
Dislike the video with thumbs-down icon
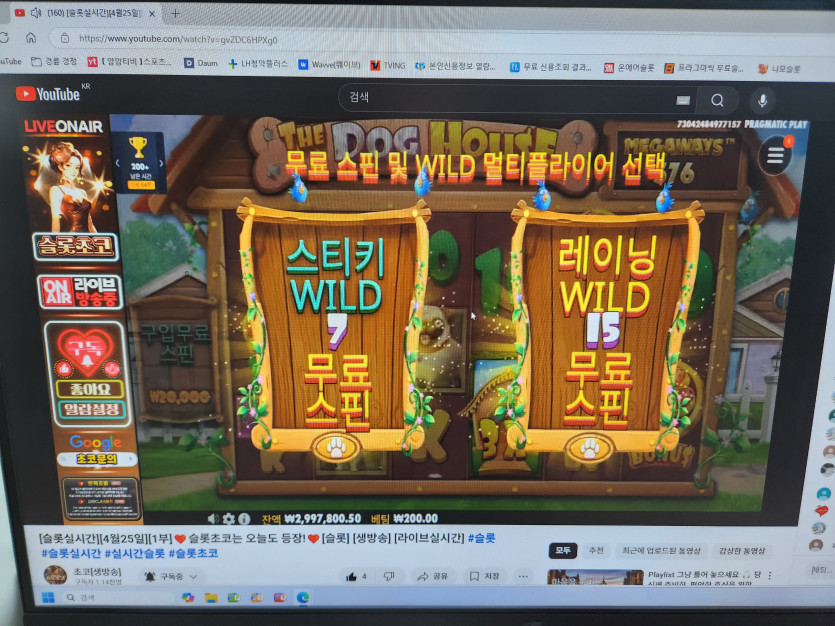click(389, 576)
